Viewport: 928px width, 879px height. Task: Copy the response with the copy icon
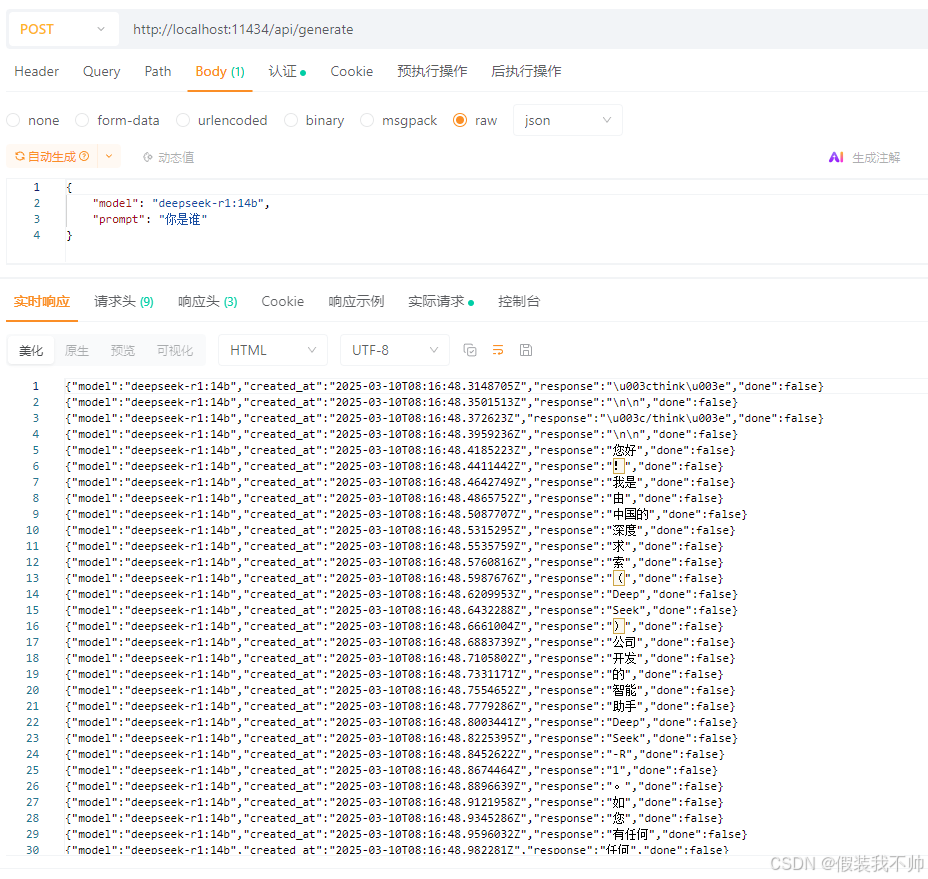pos(470,350)
